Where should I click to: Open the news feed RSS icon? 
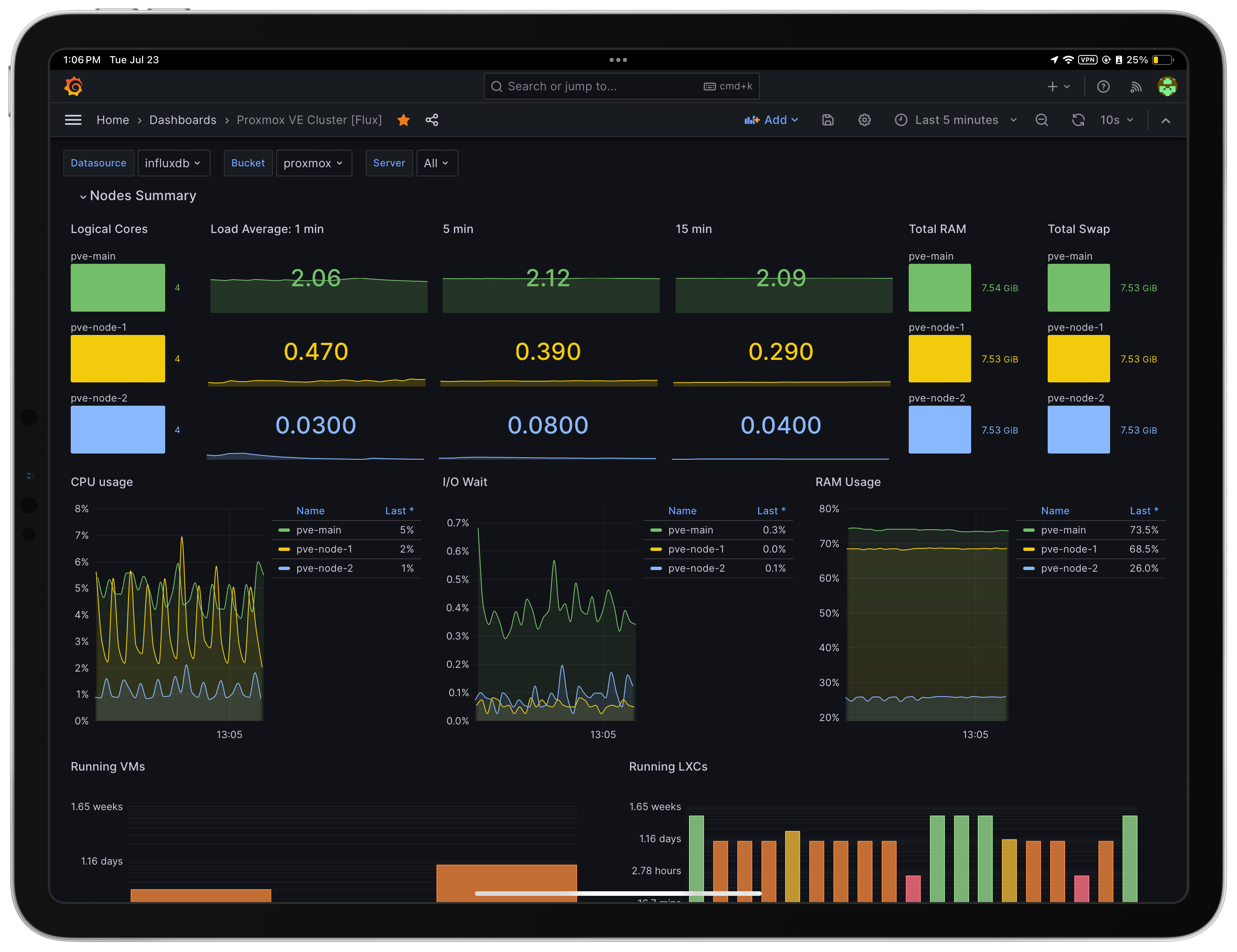(x=1135, y=87)
